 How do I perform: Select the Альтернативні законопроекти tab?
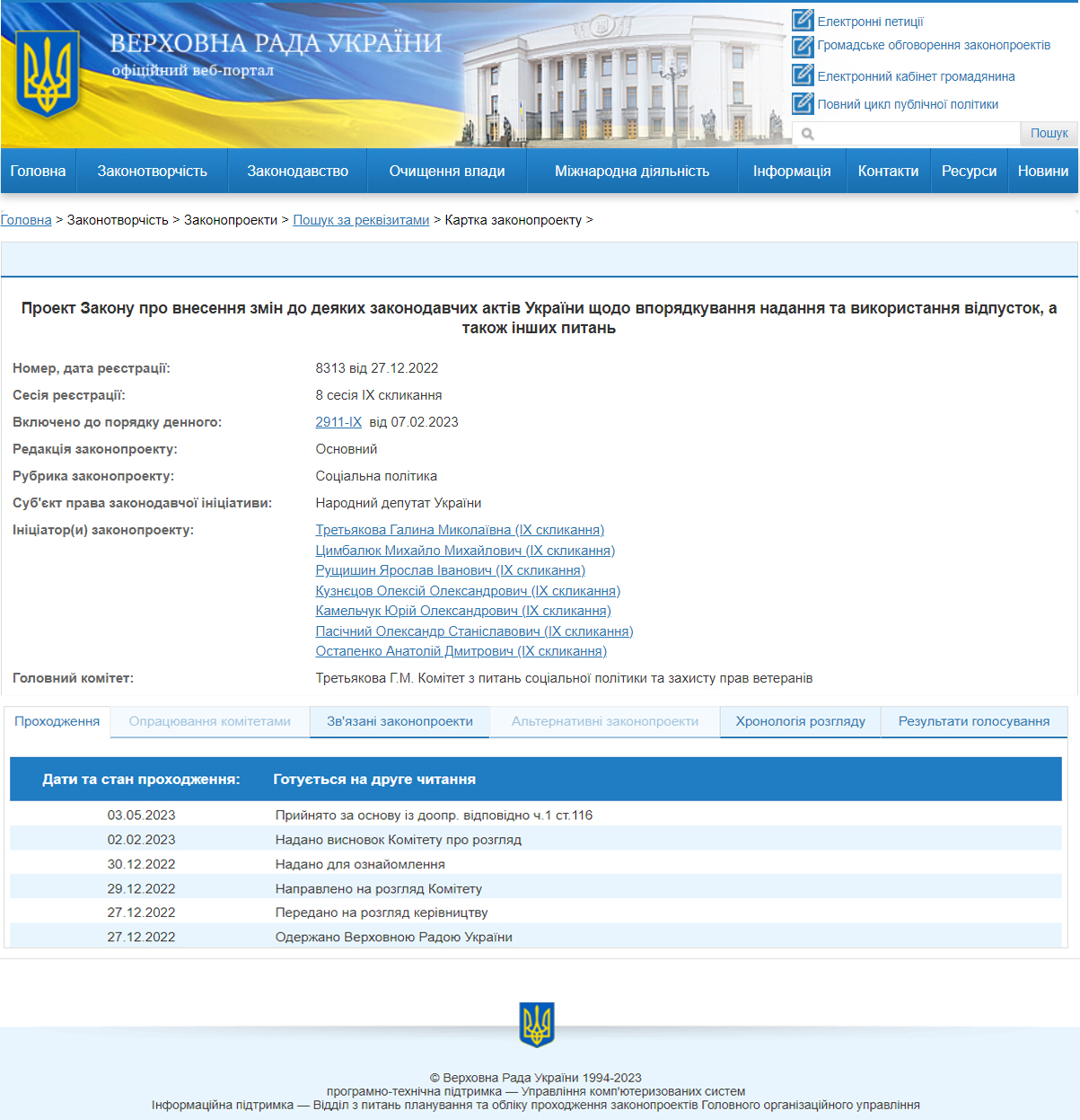click(605, 721)
